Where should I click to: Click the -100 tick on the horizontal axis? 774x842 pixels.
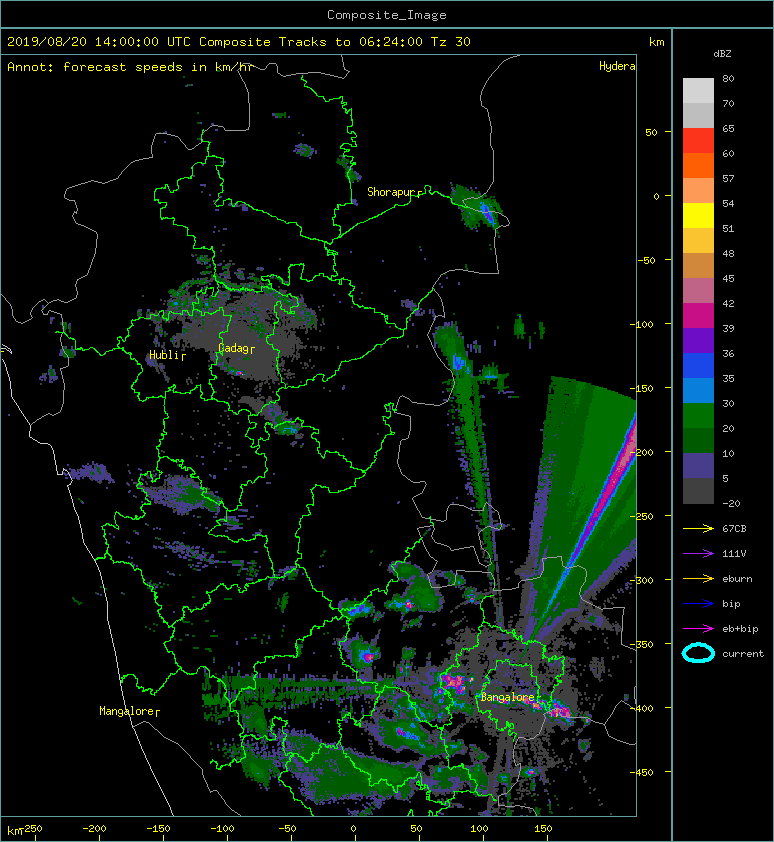[x=222, y=829]
